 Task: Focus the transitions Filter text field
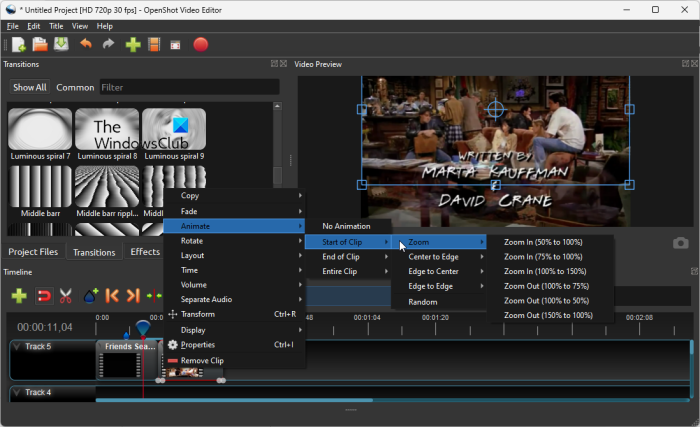pyautogui.click(x=189, y=88)
